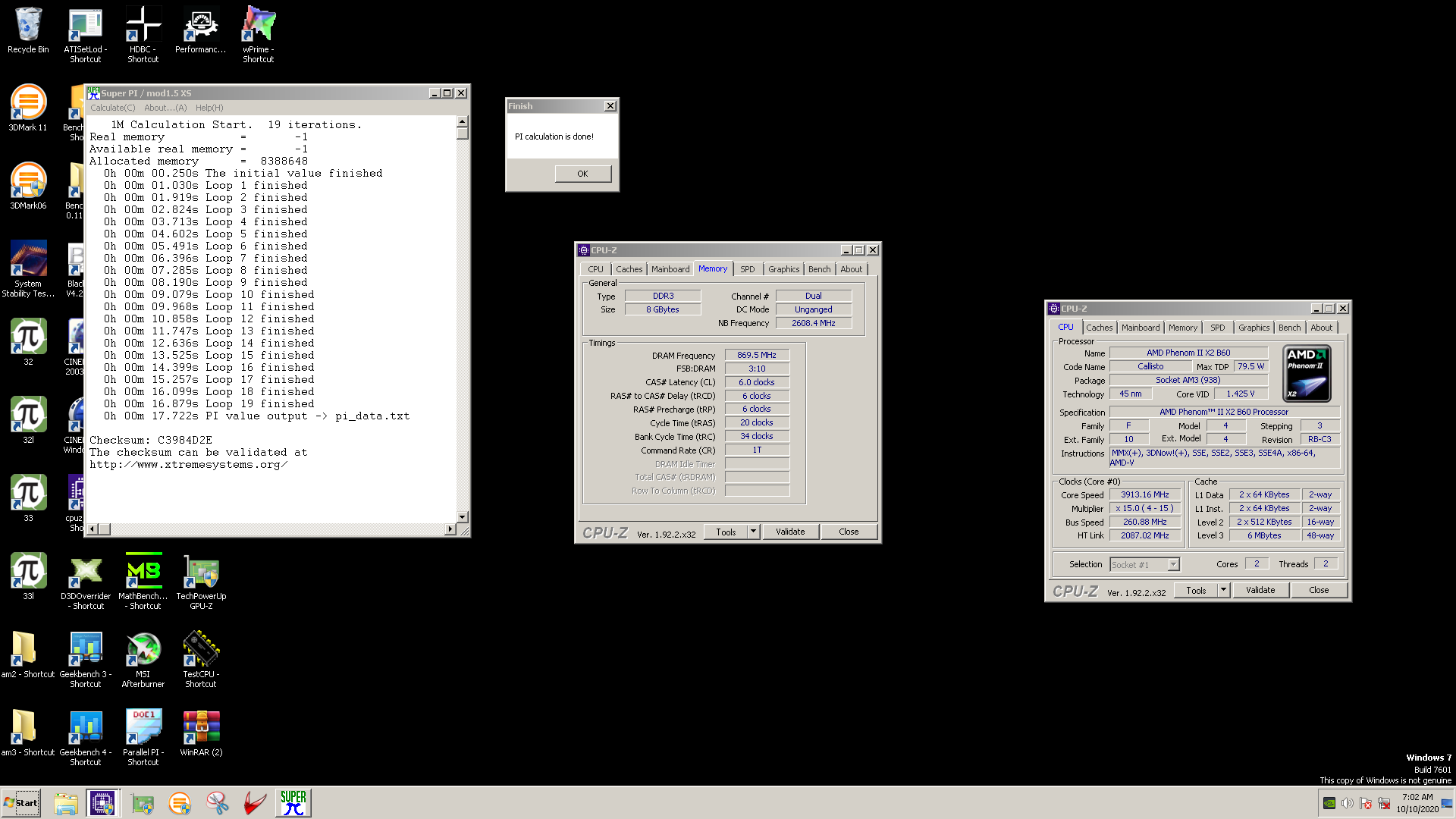Click the Super PI taskbar button
The width and height of the screenshot is (1456, 819).
[293, 802]
